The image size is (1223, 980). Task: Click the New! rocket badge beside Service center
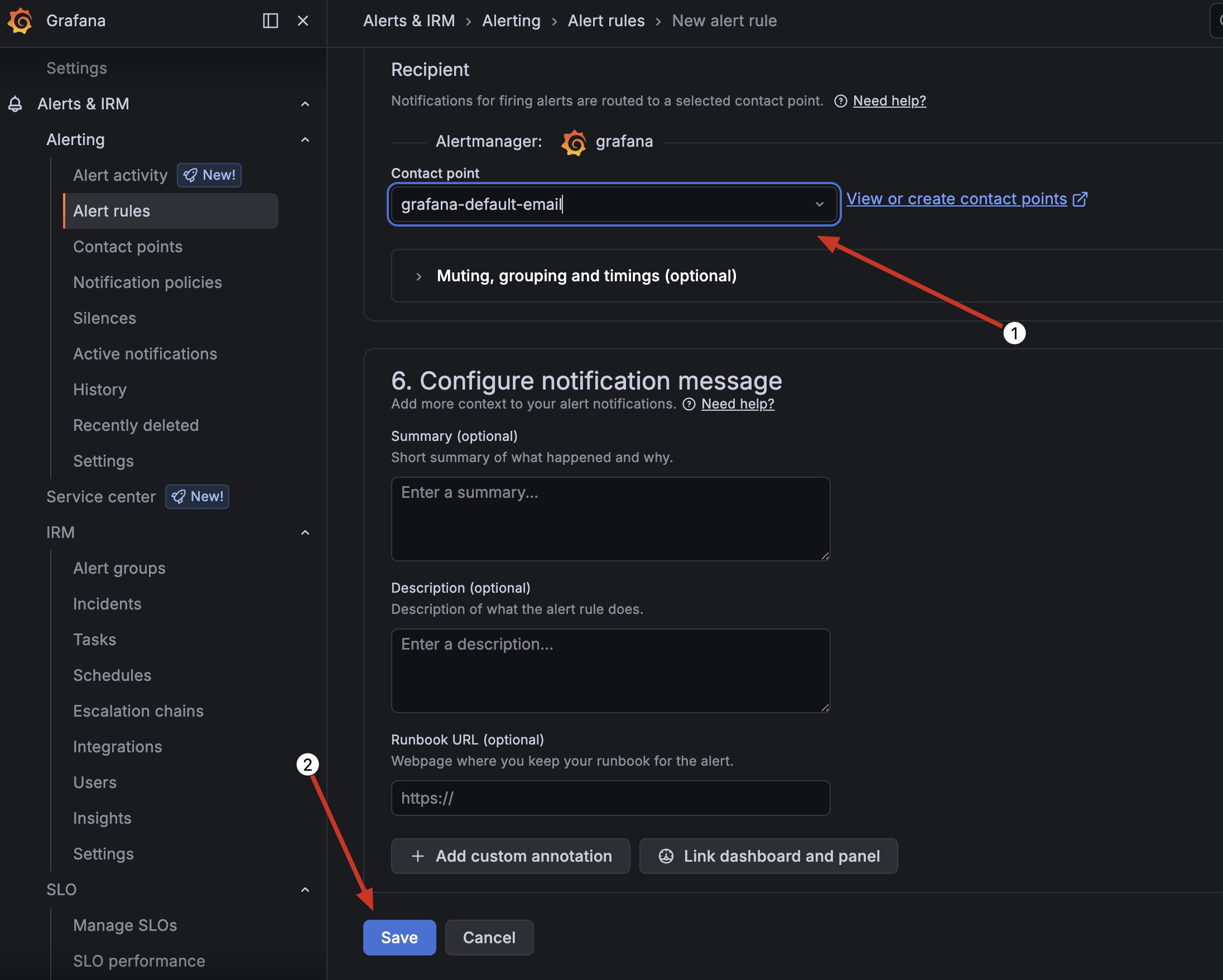[x=198, y=497]
